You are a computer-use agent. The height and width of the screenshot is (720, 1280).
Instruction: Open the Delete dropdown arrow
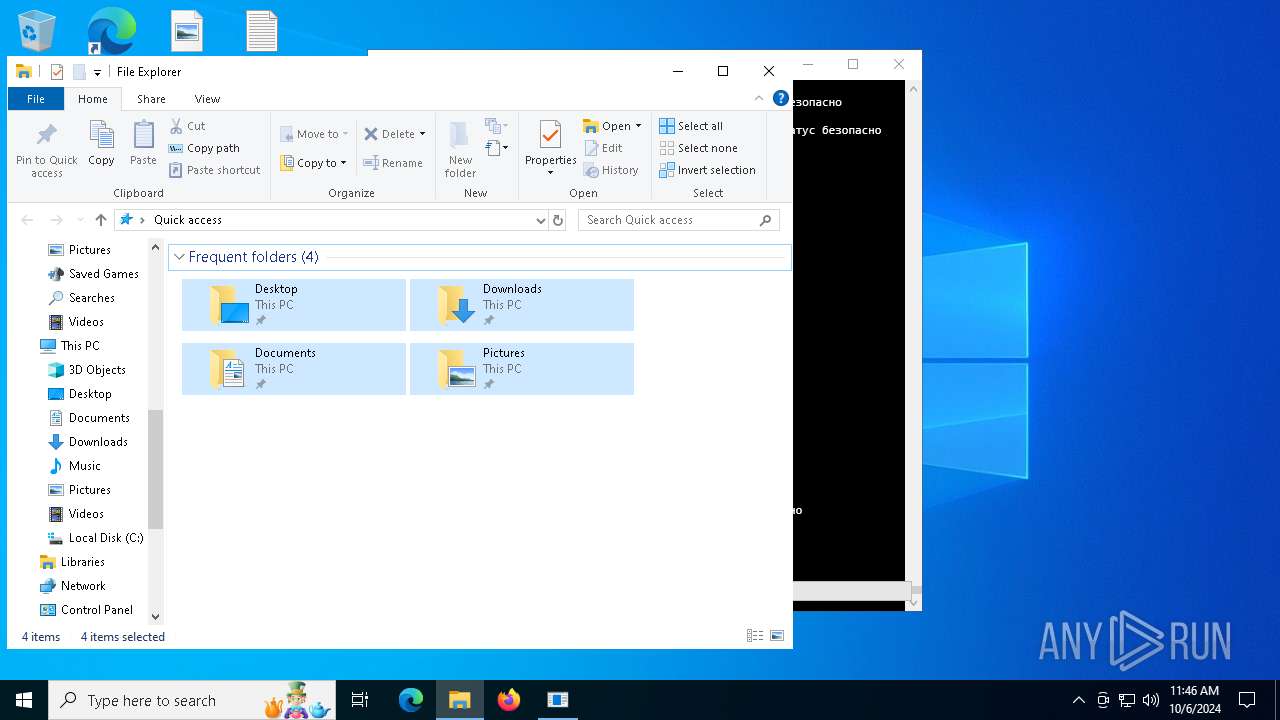[x=422, y=134]
